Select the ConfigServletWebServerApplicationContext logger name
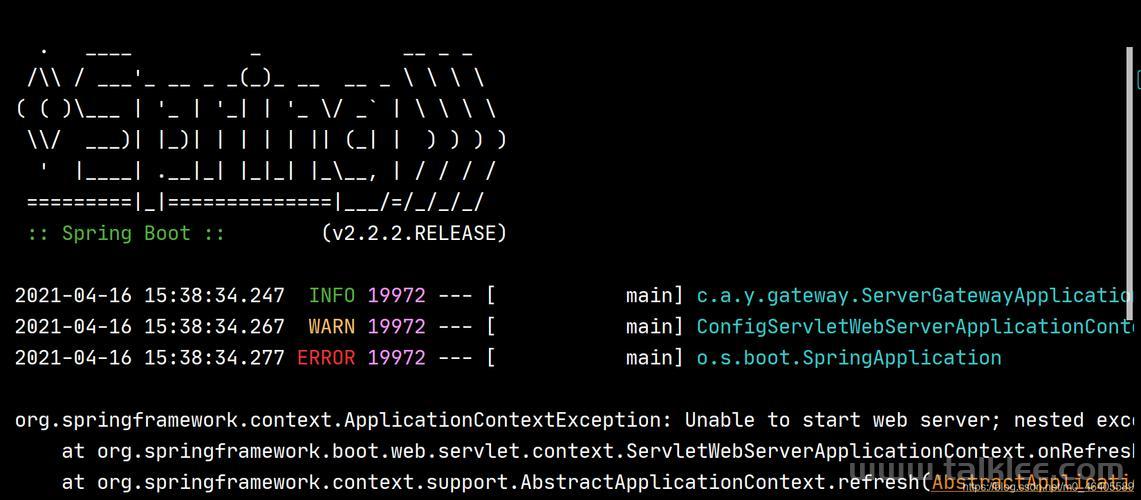1141x500 pixels. pos(912,327)
